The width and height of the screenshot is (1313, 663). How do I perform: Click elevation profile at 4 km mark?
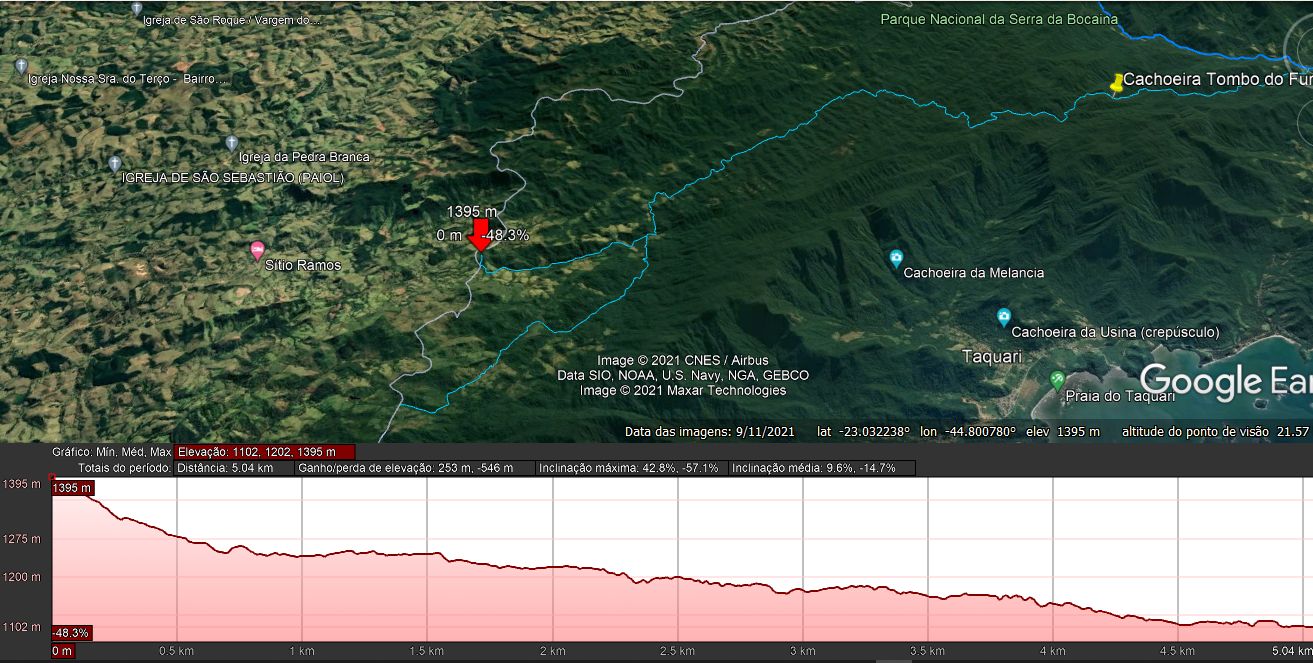click(1052, 605)
